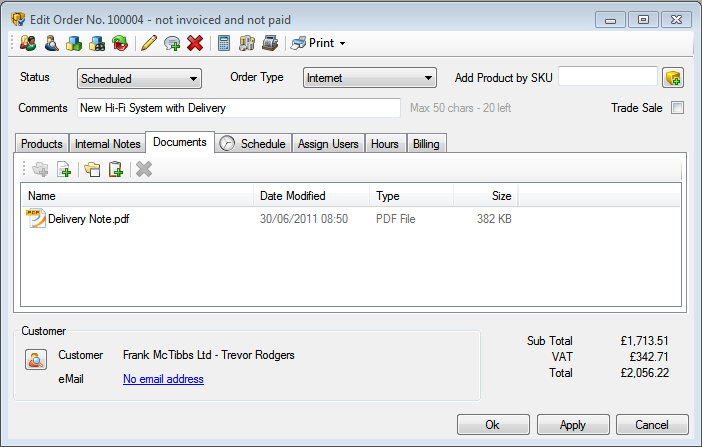Open the Order Type dropdown showing Internet
Screen dimensions: 702x447
[x=370, y=78]
